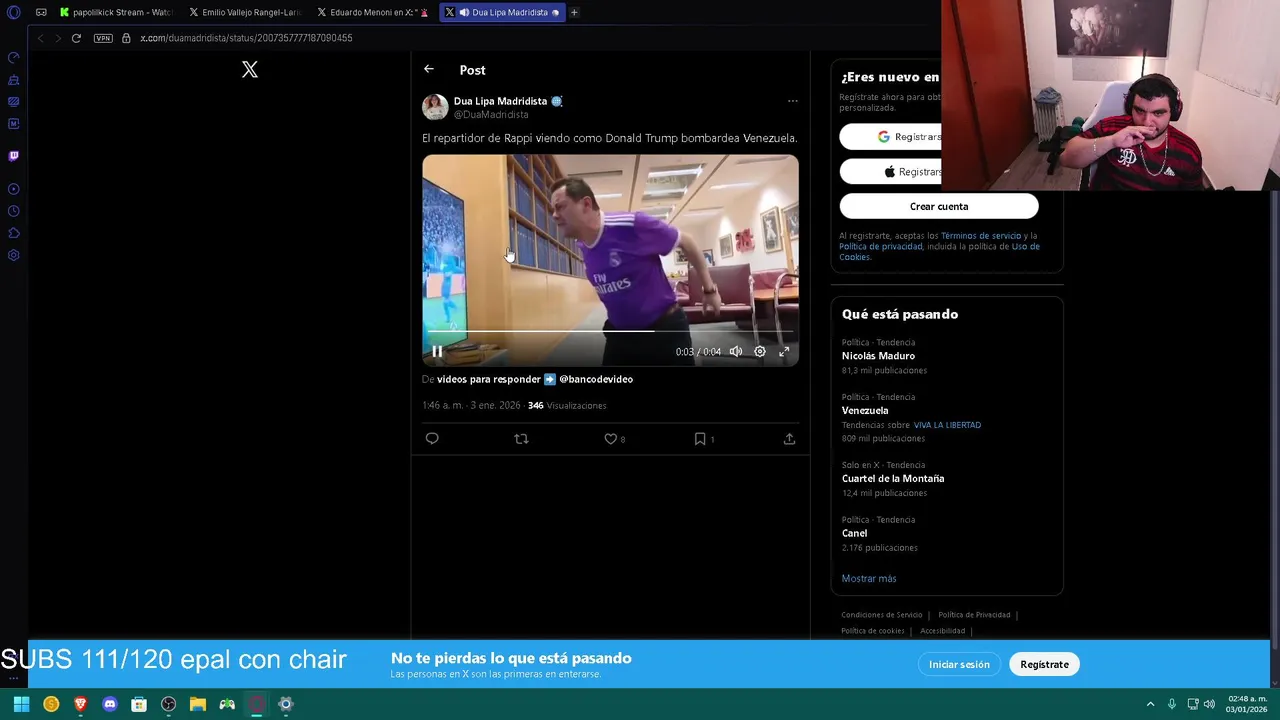Click the Crear cuenta button
1280x720 pixels.
(939, 206)
